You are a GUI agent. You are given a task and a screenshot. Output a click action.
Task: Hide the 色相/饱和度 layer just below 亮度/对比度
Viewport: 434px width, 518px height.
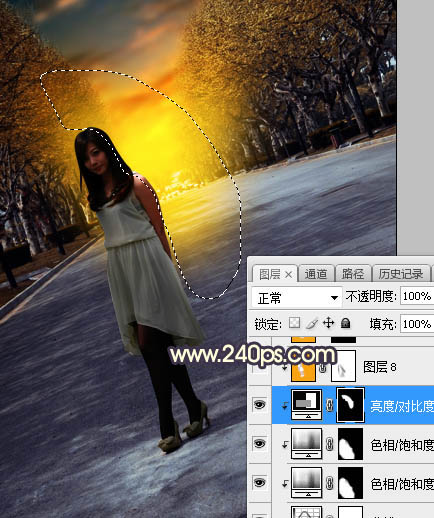(260, 444)
